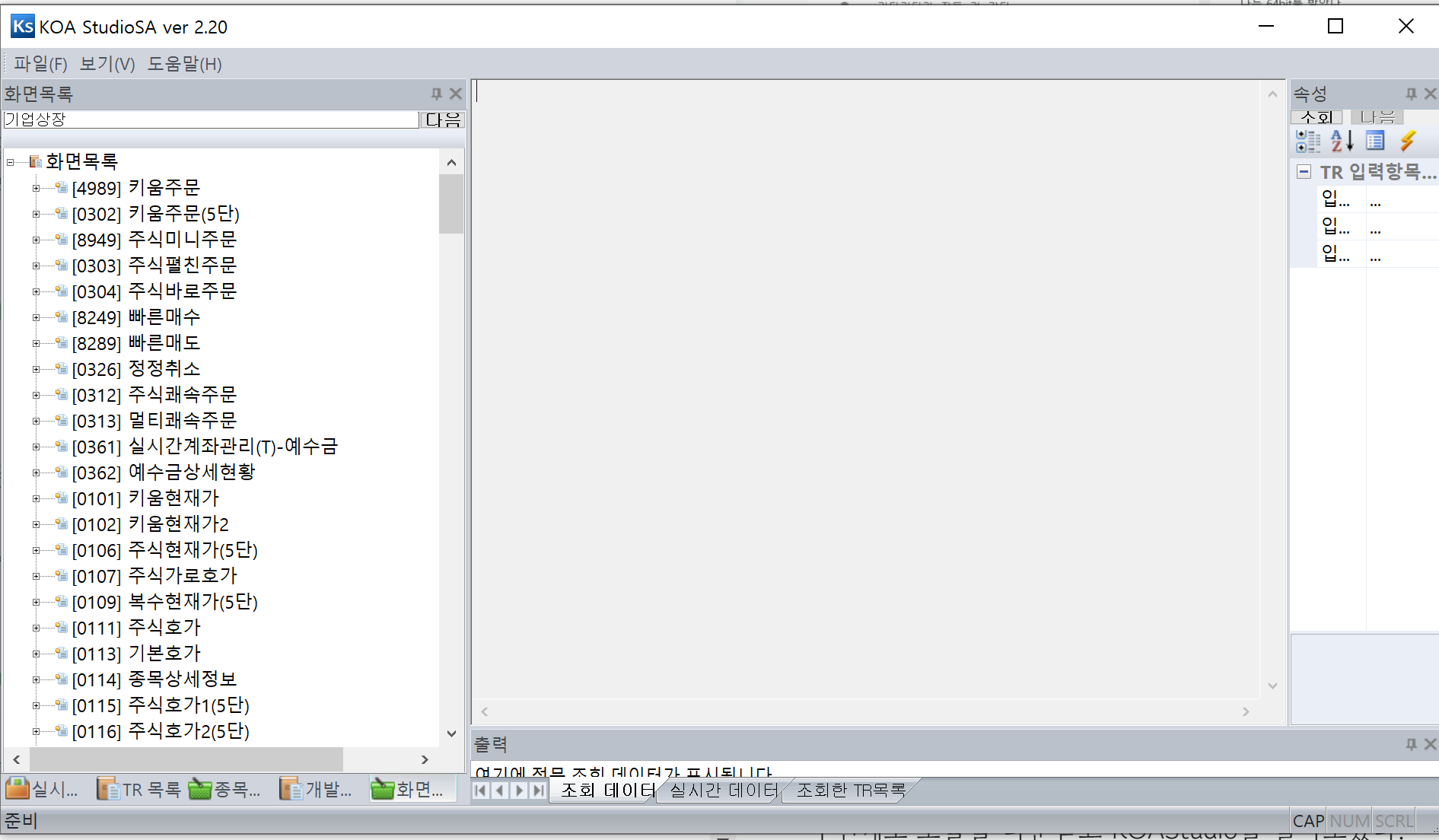Select the [0102] 키움현재가2 item
This screenshot has height=840, width=1439.
coord(150,524)
